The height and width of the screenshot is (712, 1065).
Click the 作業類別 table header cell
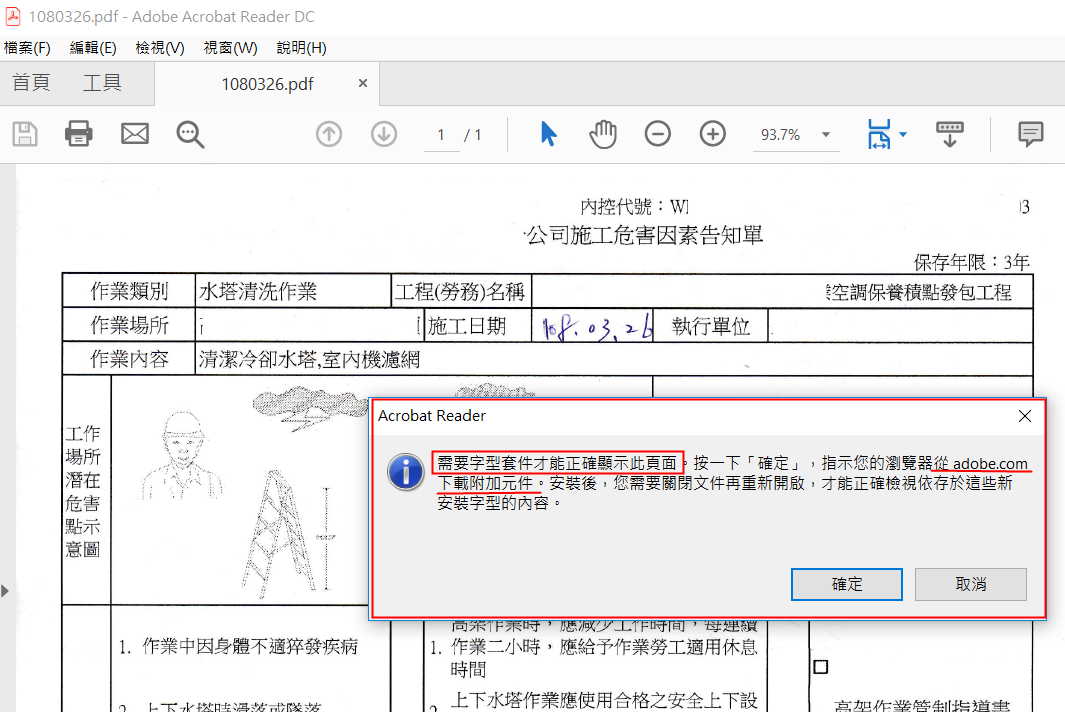[129, 291]
